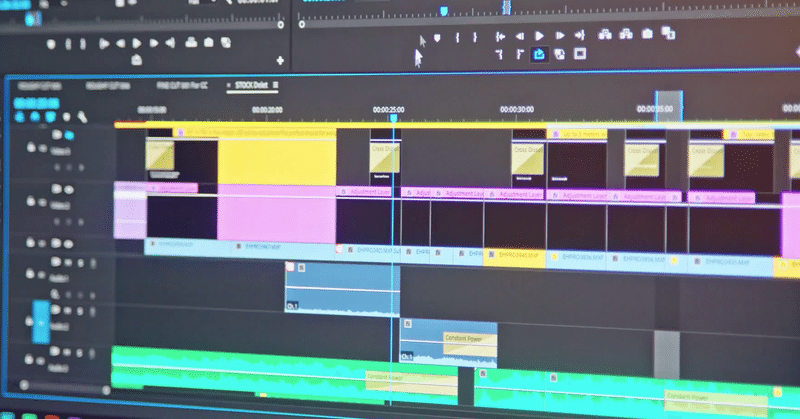Solo the Audio 3 track

click(x=80, y=353)
